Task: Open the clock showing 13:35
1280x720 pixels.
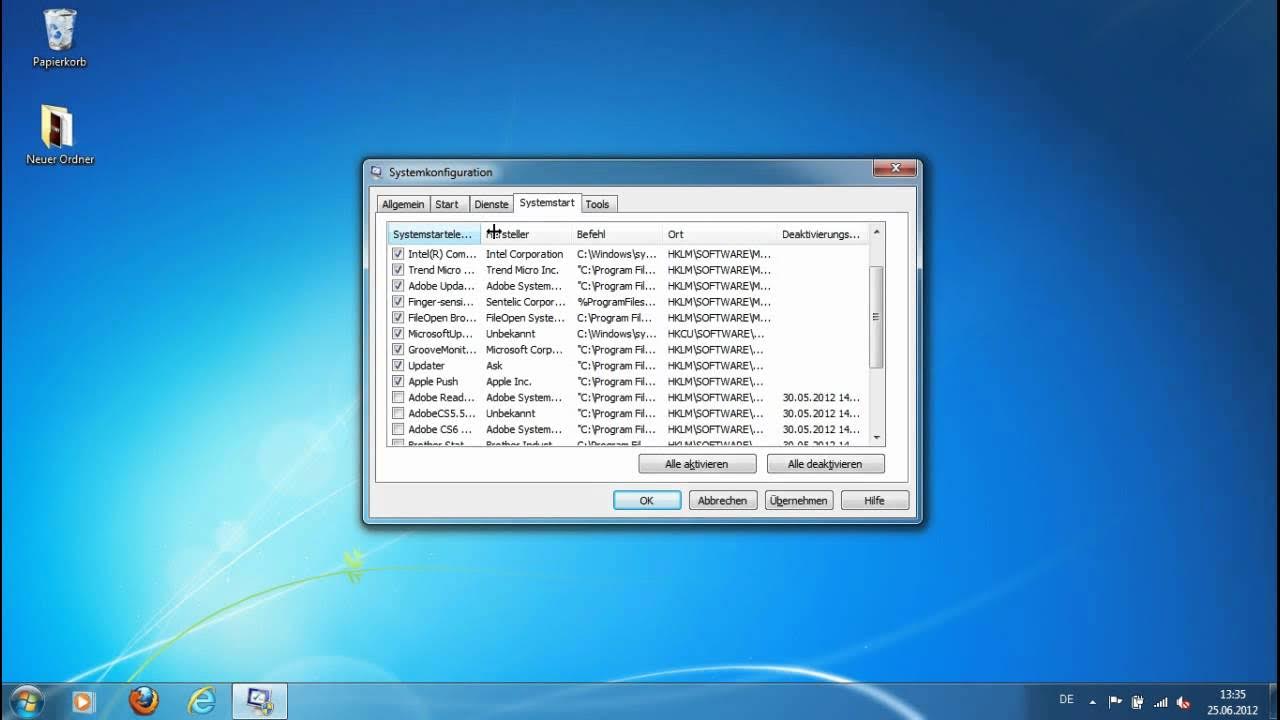Action: point(1233,702)
